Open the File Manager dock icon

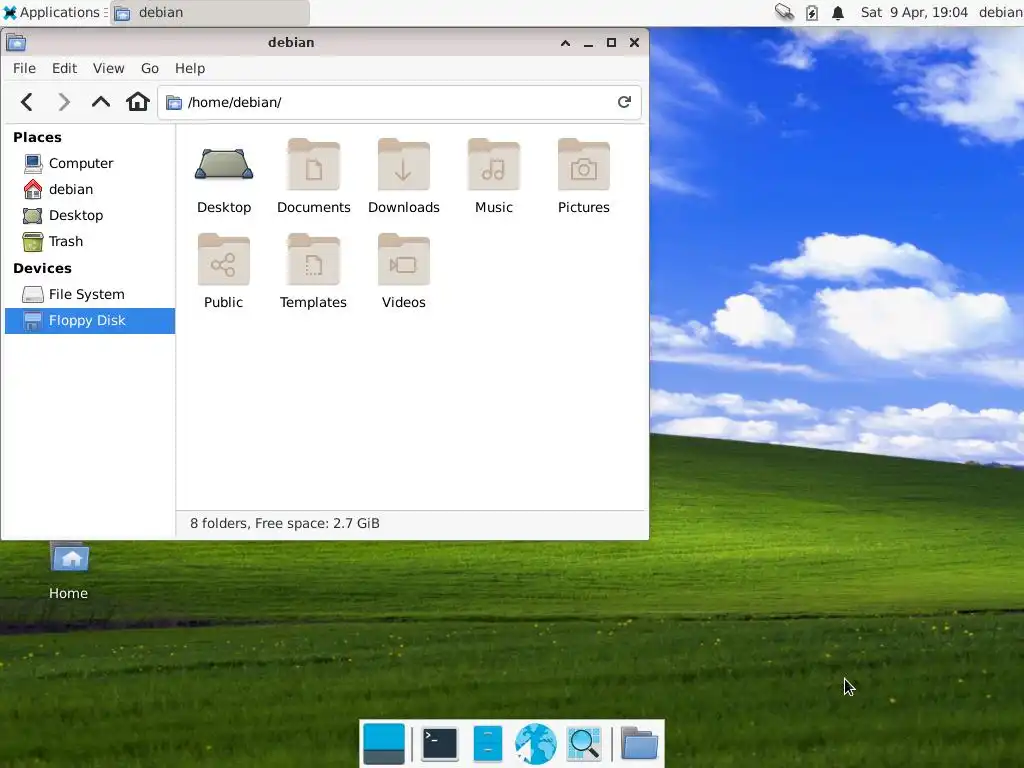pos(488,743)
